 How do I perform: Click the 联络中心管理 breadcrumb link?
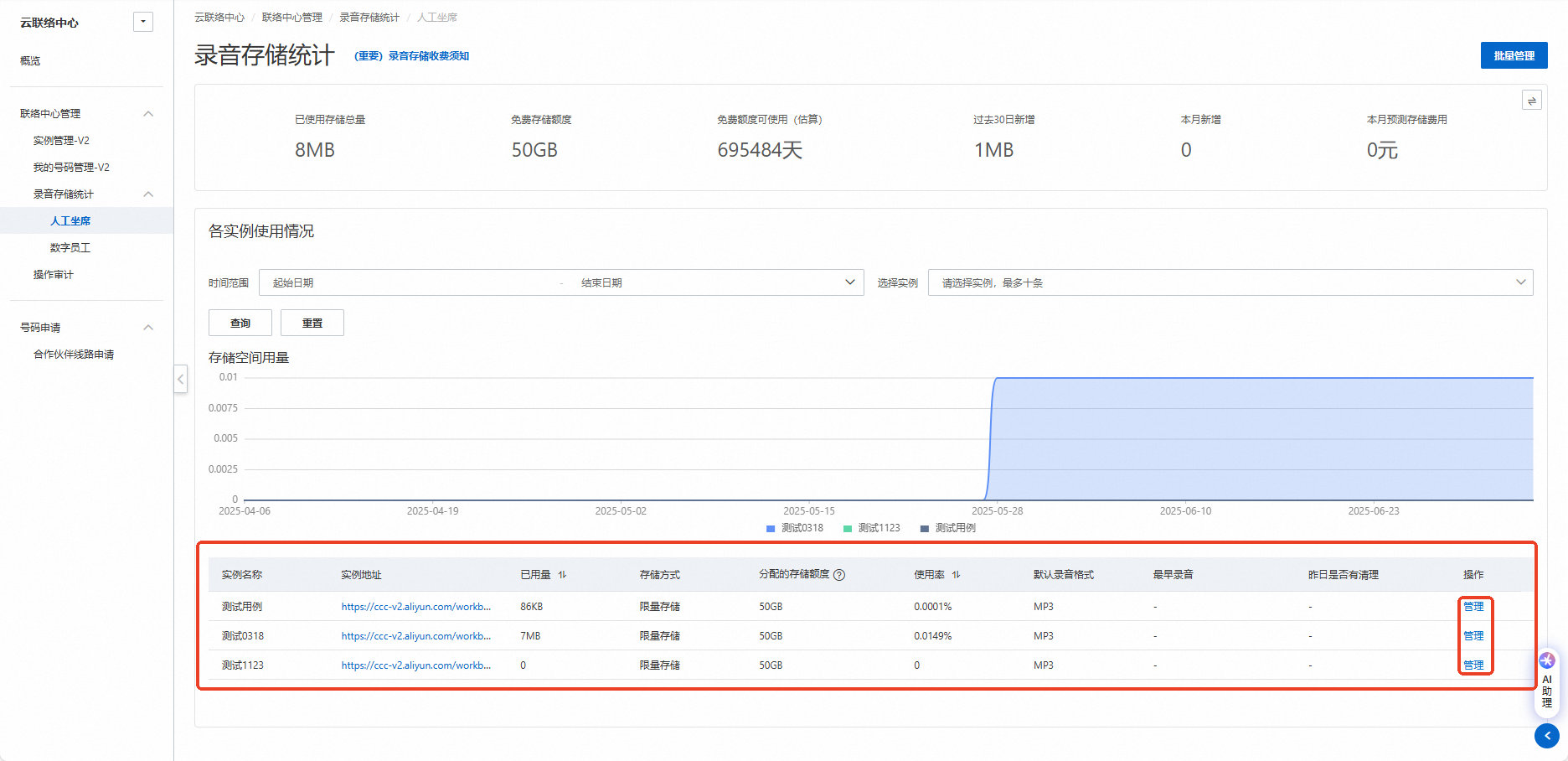(x=292, y=18)
